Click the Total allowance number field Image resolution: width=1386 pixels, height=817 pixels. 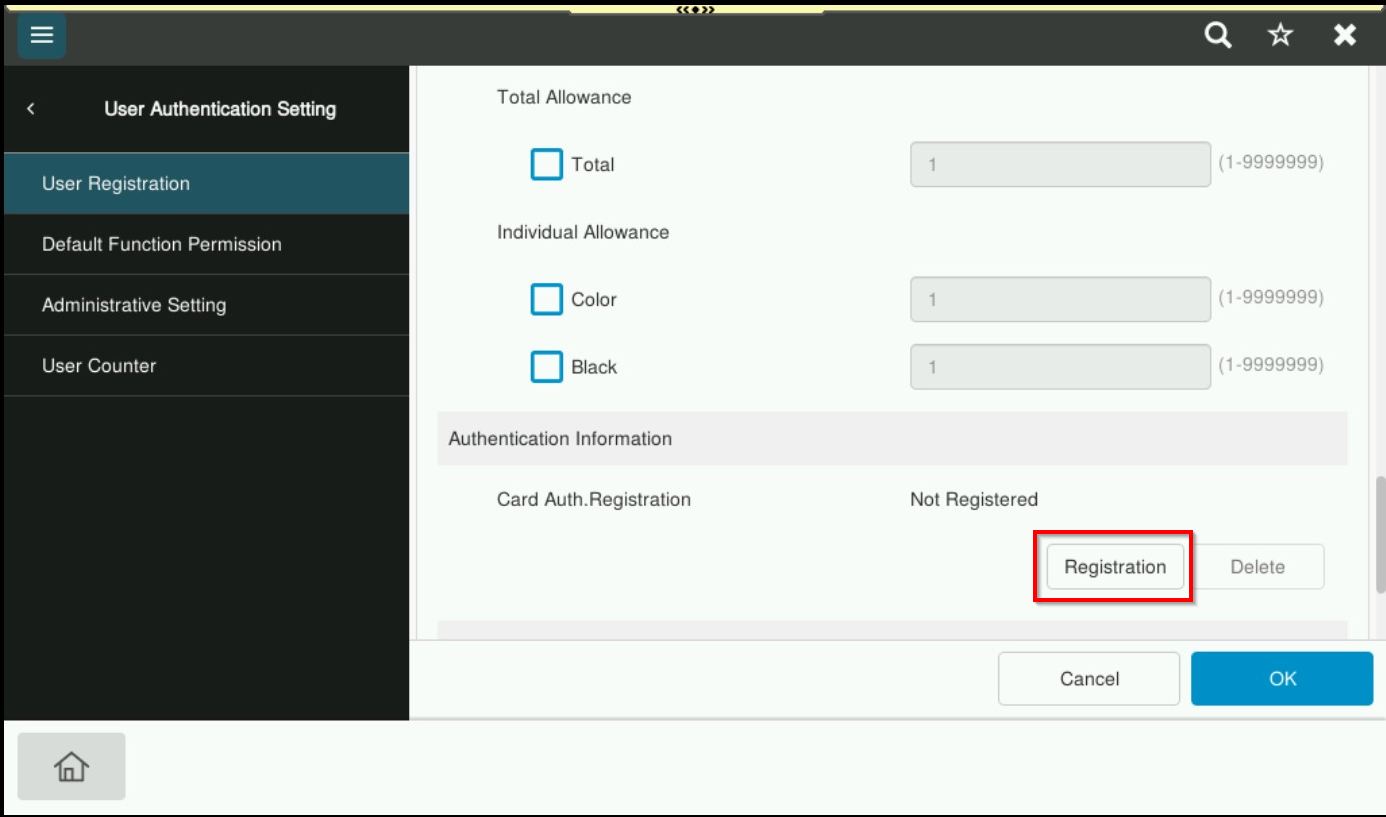point(1060,165)
